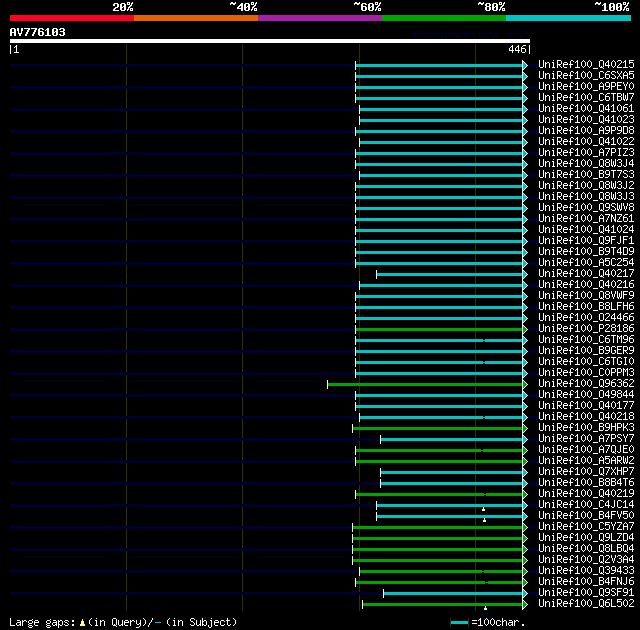Select the UniRef100_B9HPK3 label

click(586, 428)
